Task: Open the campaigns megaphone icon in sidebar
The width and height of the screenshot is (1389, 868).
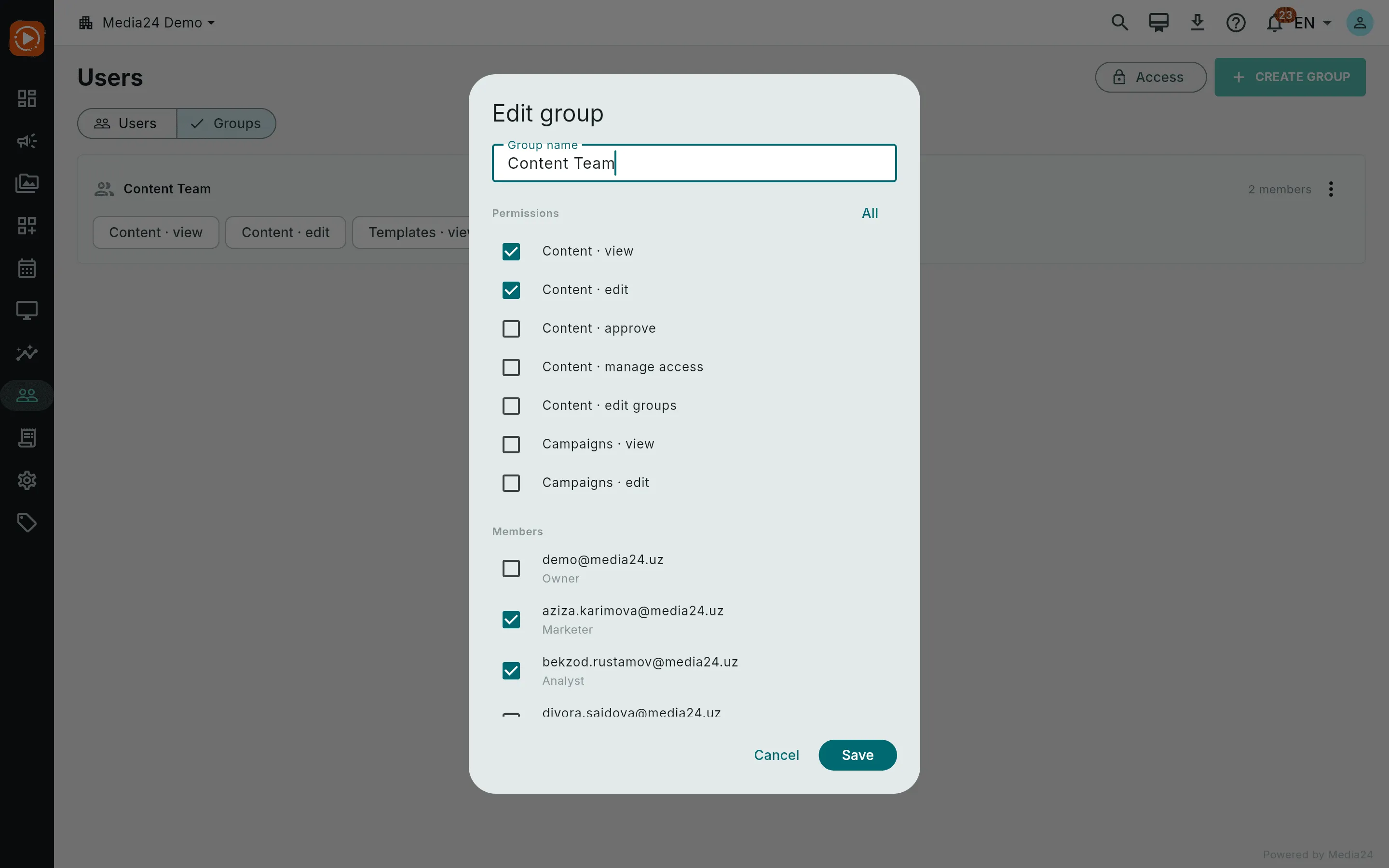Action: tap(27, 141)
